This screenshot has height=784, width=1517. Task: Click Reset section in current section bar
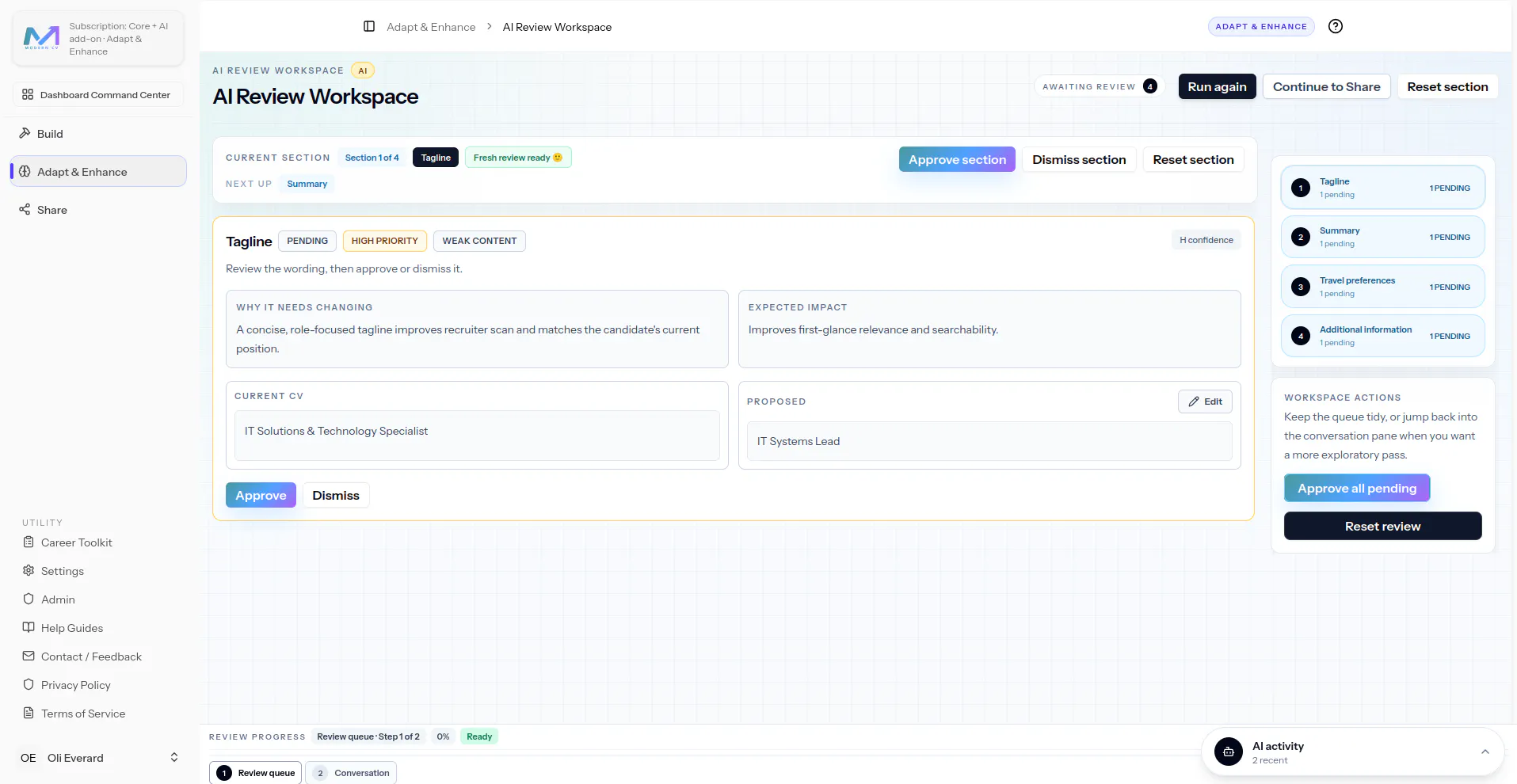(1193, 159)
